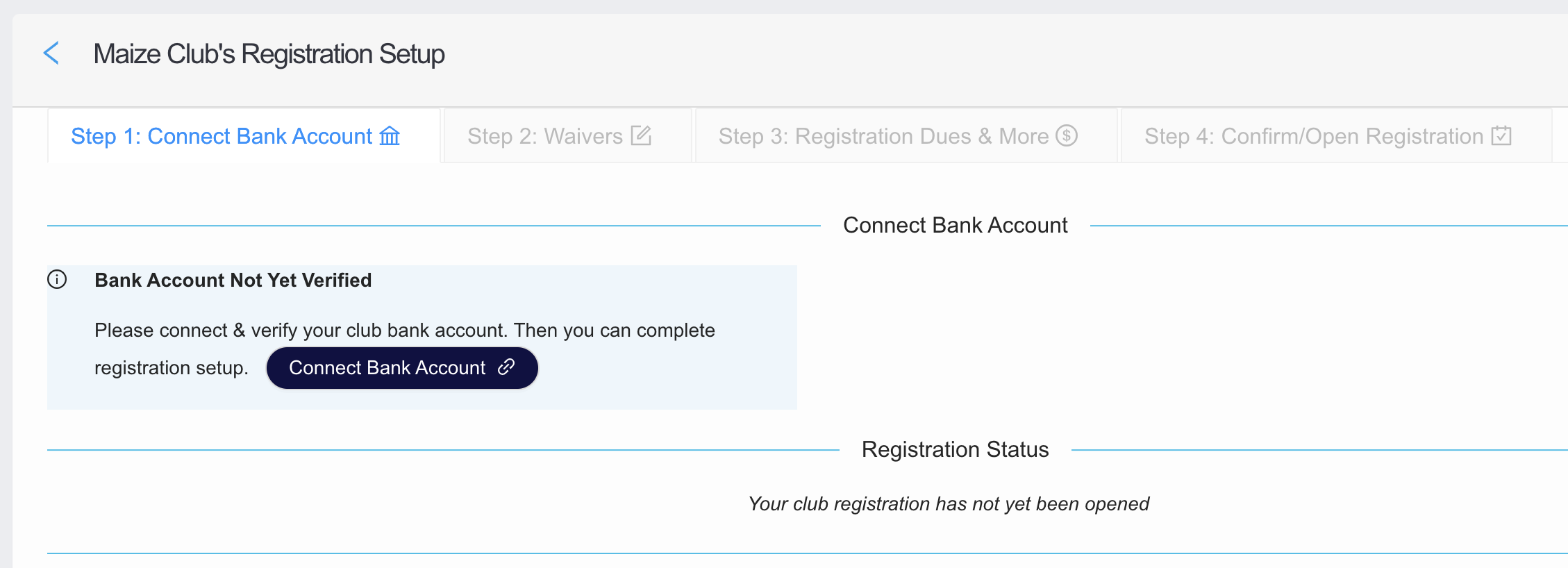Click the dollar coin icon in Step 3
This screenshot has height=568, width=1568.
tap(1066, 135)
